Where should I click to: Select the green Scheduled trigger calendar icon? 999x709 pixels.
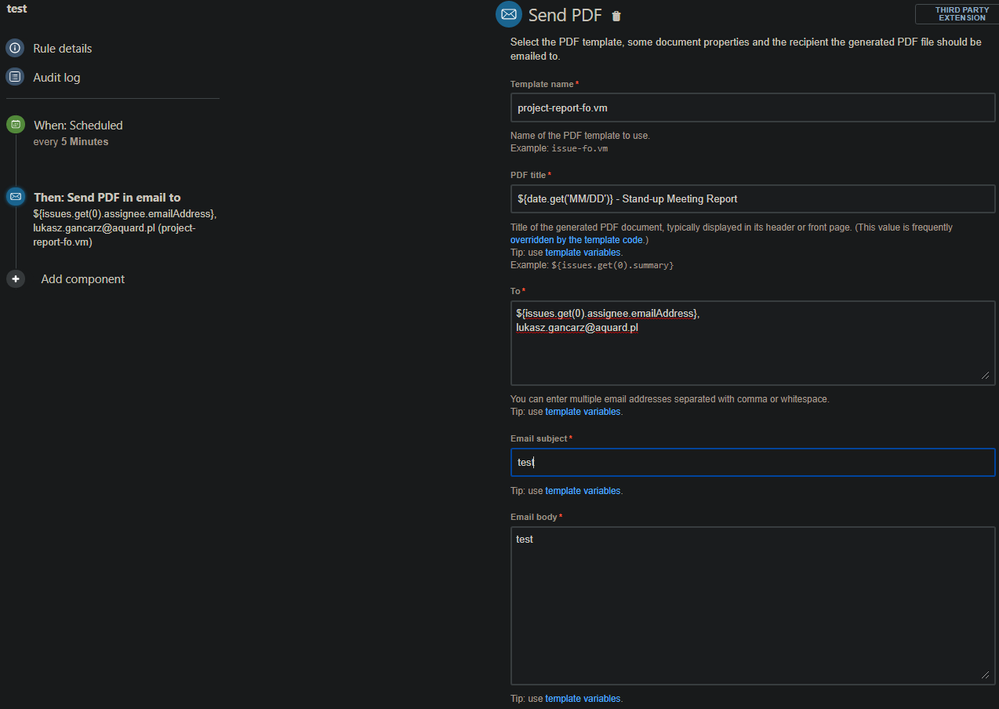click(x=16, y=125)
